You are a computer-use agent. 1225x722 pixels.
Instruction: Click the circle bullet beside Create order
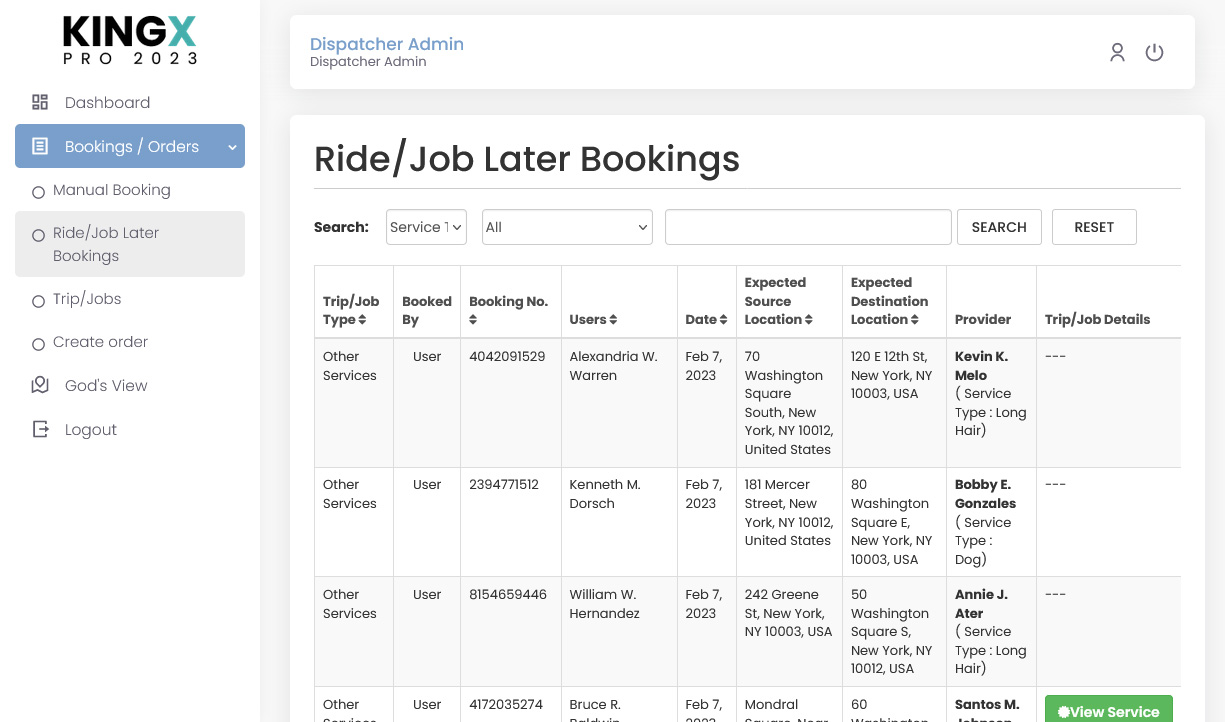pyautogui.click(x=38, y=344)
